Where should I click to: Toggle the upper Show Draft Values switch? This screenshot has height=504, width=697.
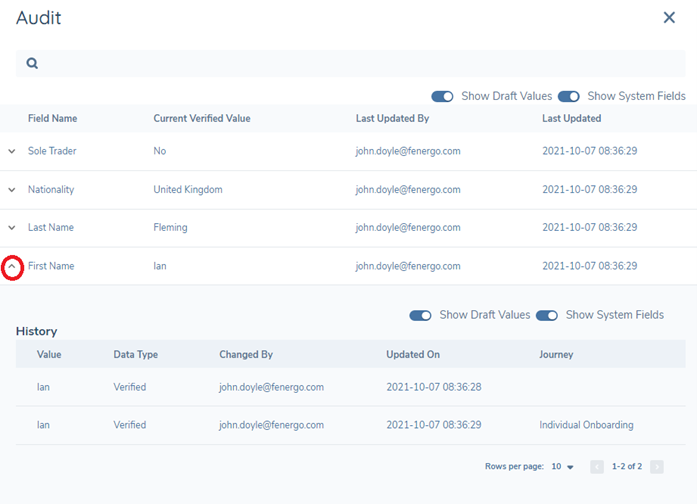point(443,96)
